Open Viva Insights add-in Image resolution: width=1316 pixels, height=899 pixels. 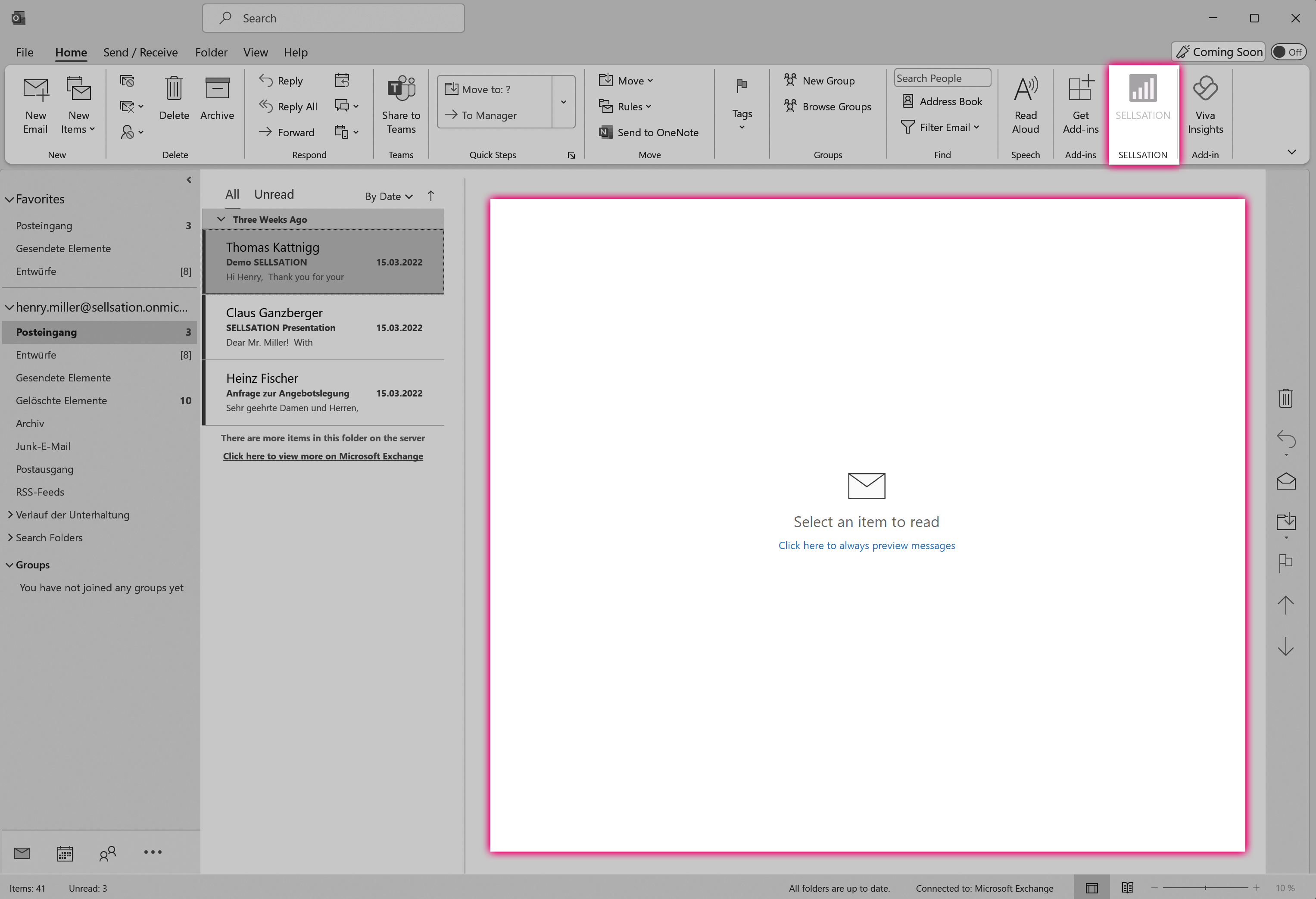click(x=1205, y=106)
